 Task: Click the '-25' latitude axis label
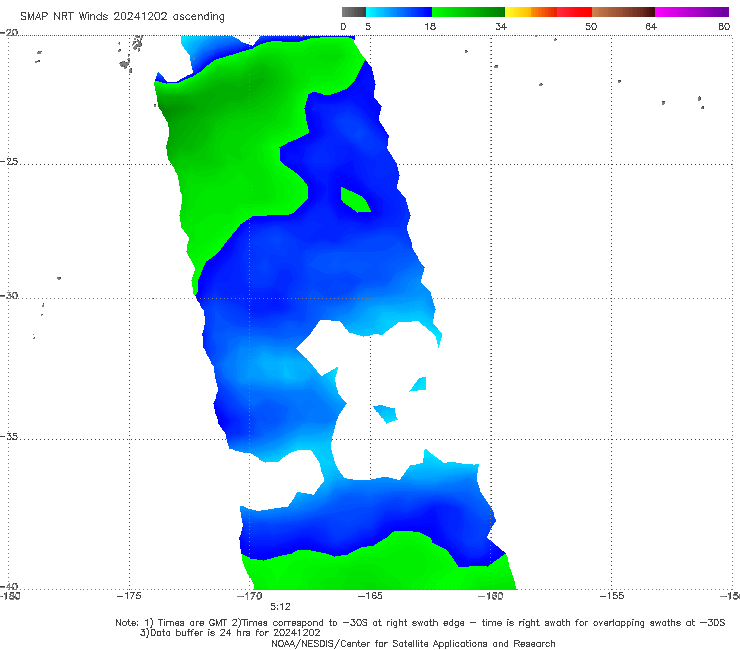point(9,161)
